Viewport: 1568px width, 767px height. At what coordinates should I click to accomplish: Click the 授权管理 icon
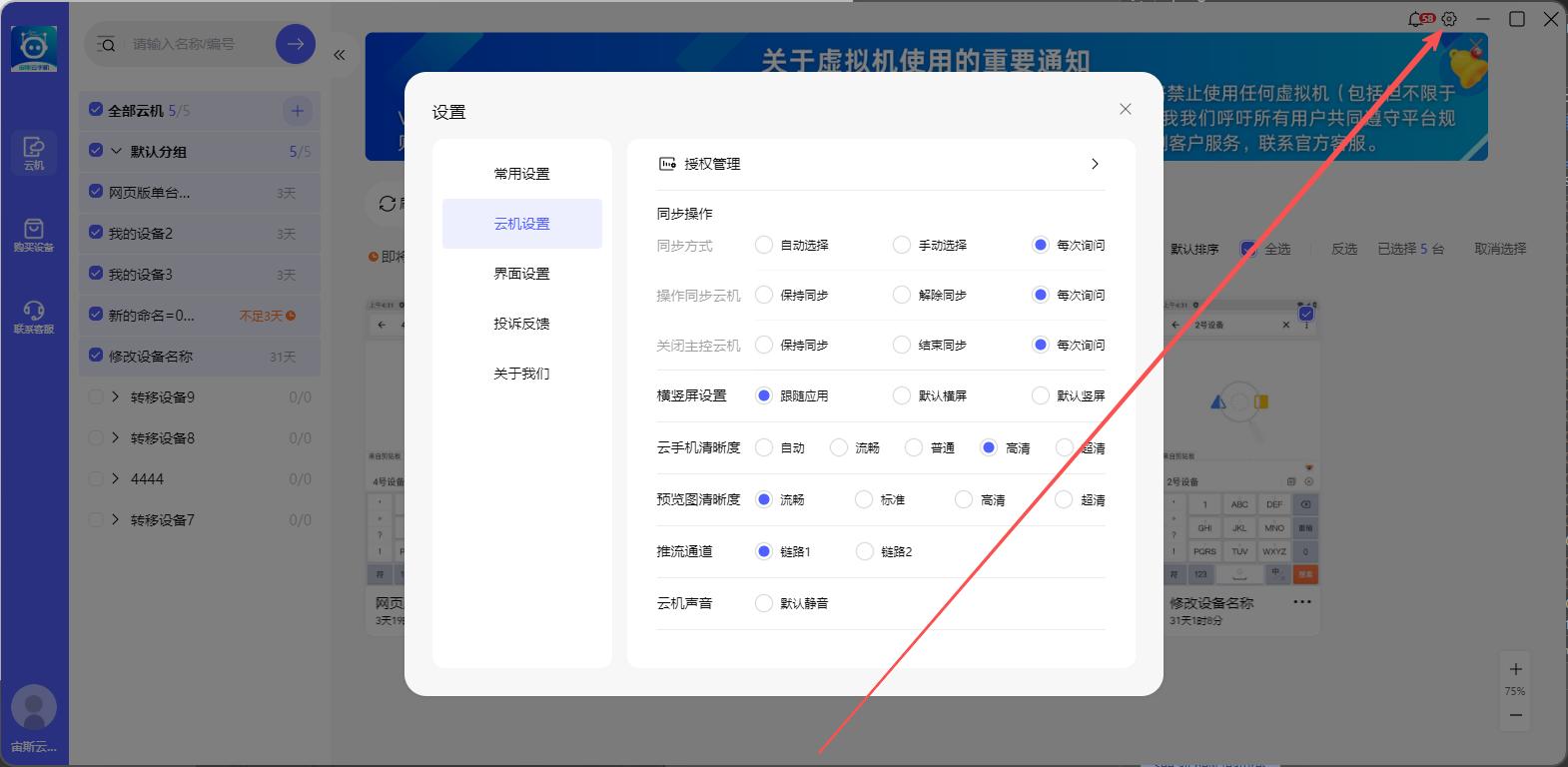point(667,164)
